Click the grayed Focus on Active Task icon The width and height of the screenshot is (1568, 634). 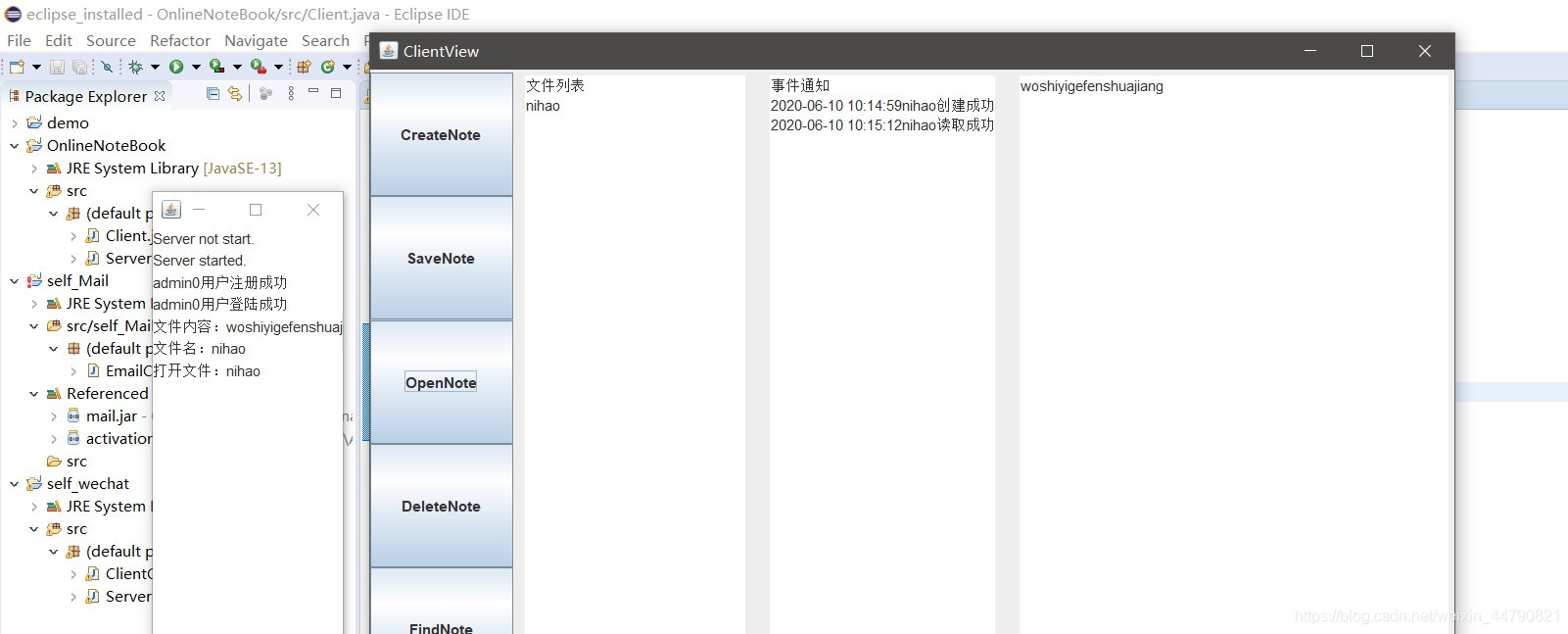point(265,93)
